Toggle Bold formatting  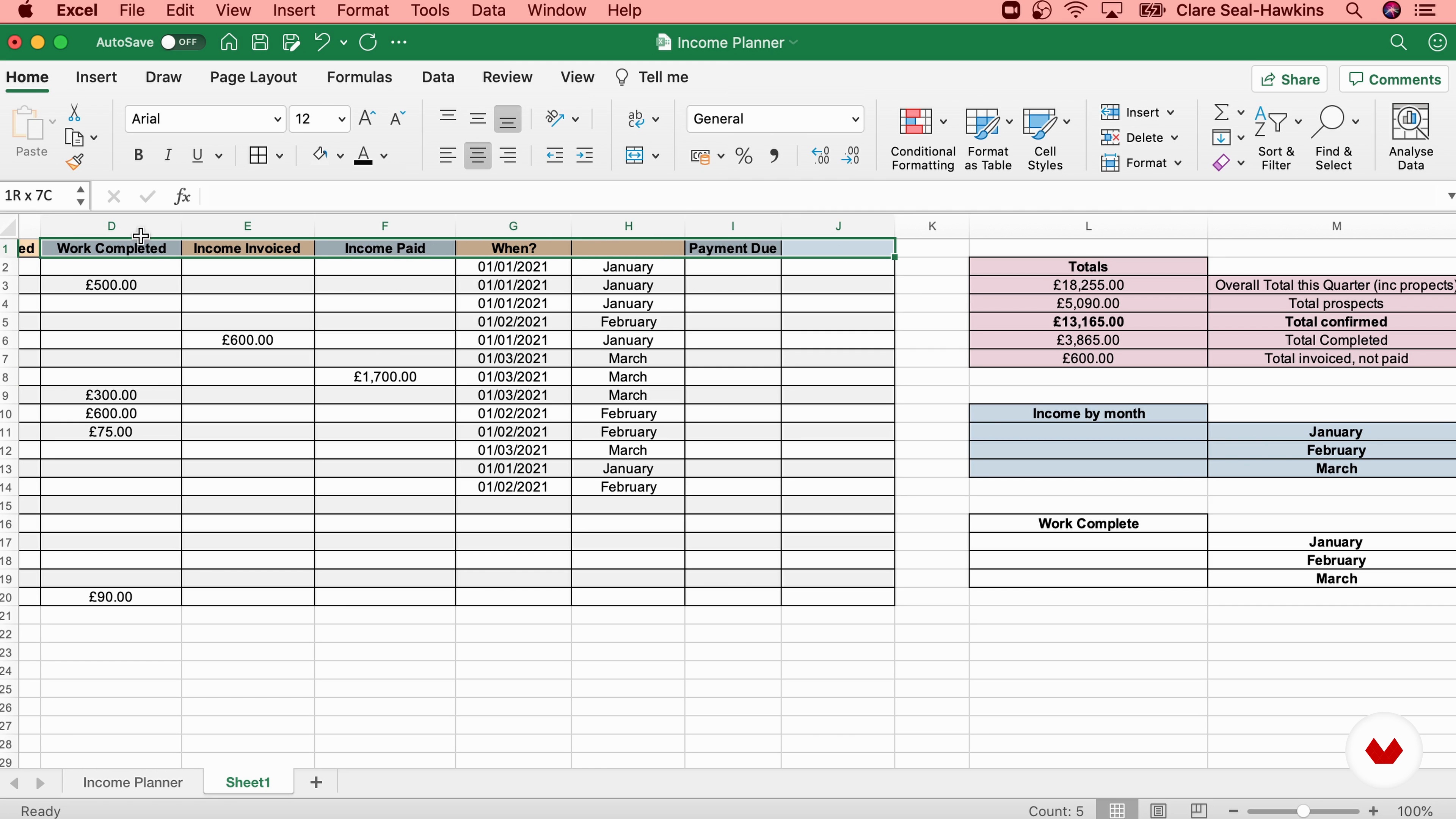[138, 155]
